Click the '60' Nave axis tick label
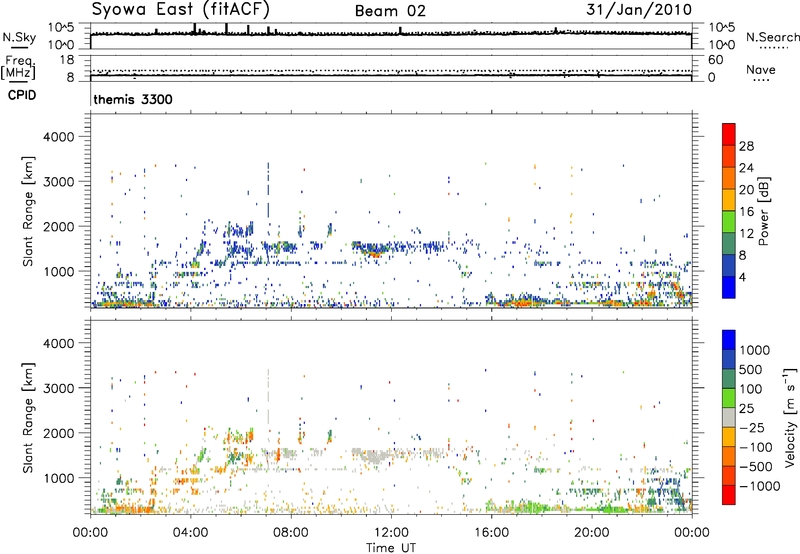800x554 pixels. point(715,60)
